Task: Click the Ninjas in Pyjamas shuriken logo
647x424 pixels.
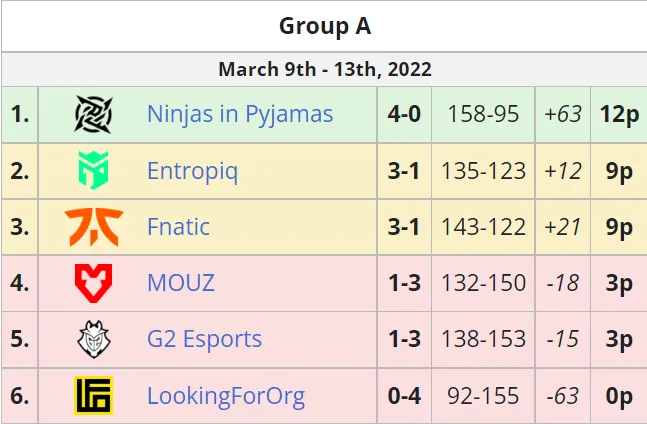Action: point(94,114)
